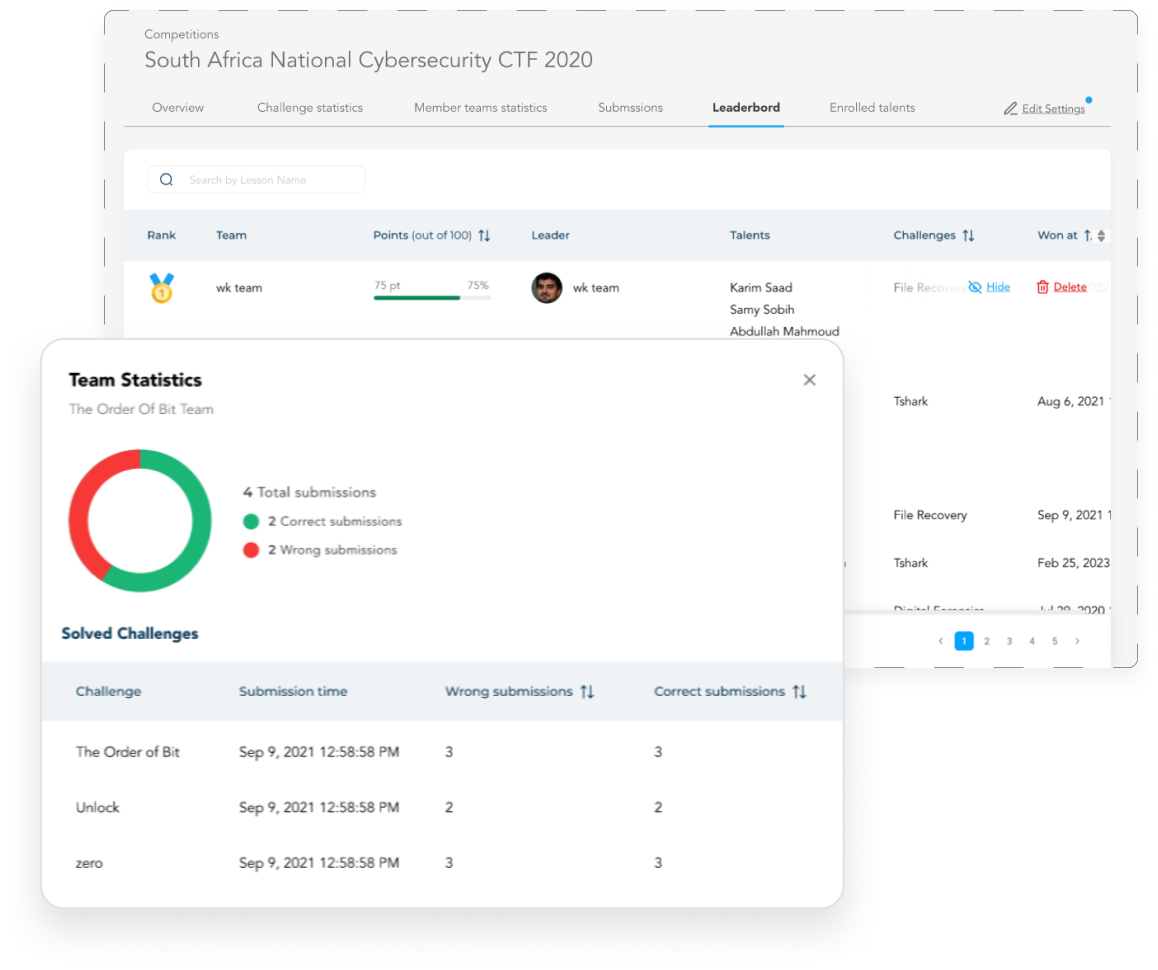
Task: Go to next leaderboard page
Action: (1077, 641)
